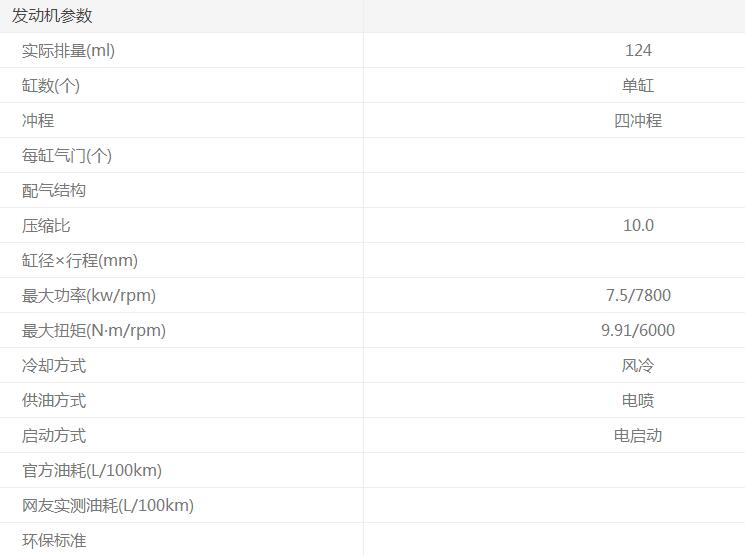Select the 缸径×行程(mm) label

80,261
